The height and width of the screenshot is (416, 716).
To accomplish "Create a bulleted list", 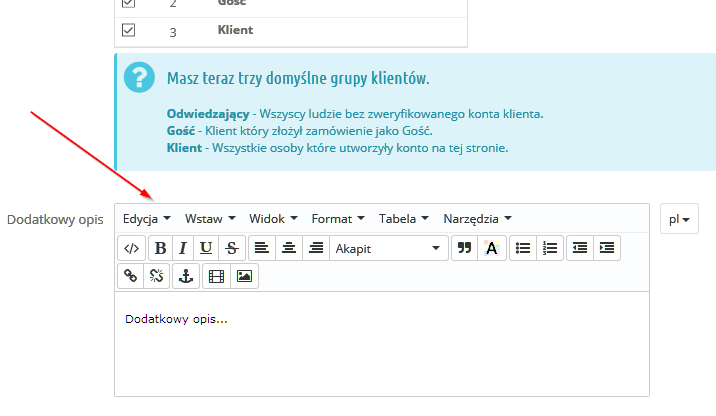I will pos(522,249).
